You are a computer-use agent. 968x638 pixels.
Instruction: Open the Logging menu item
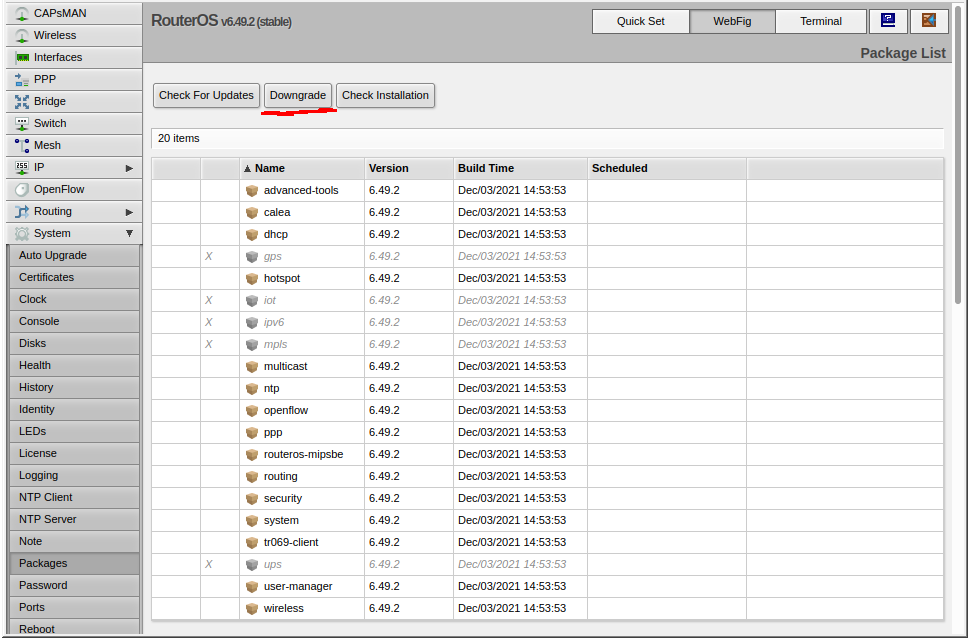75,476
